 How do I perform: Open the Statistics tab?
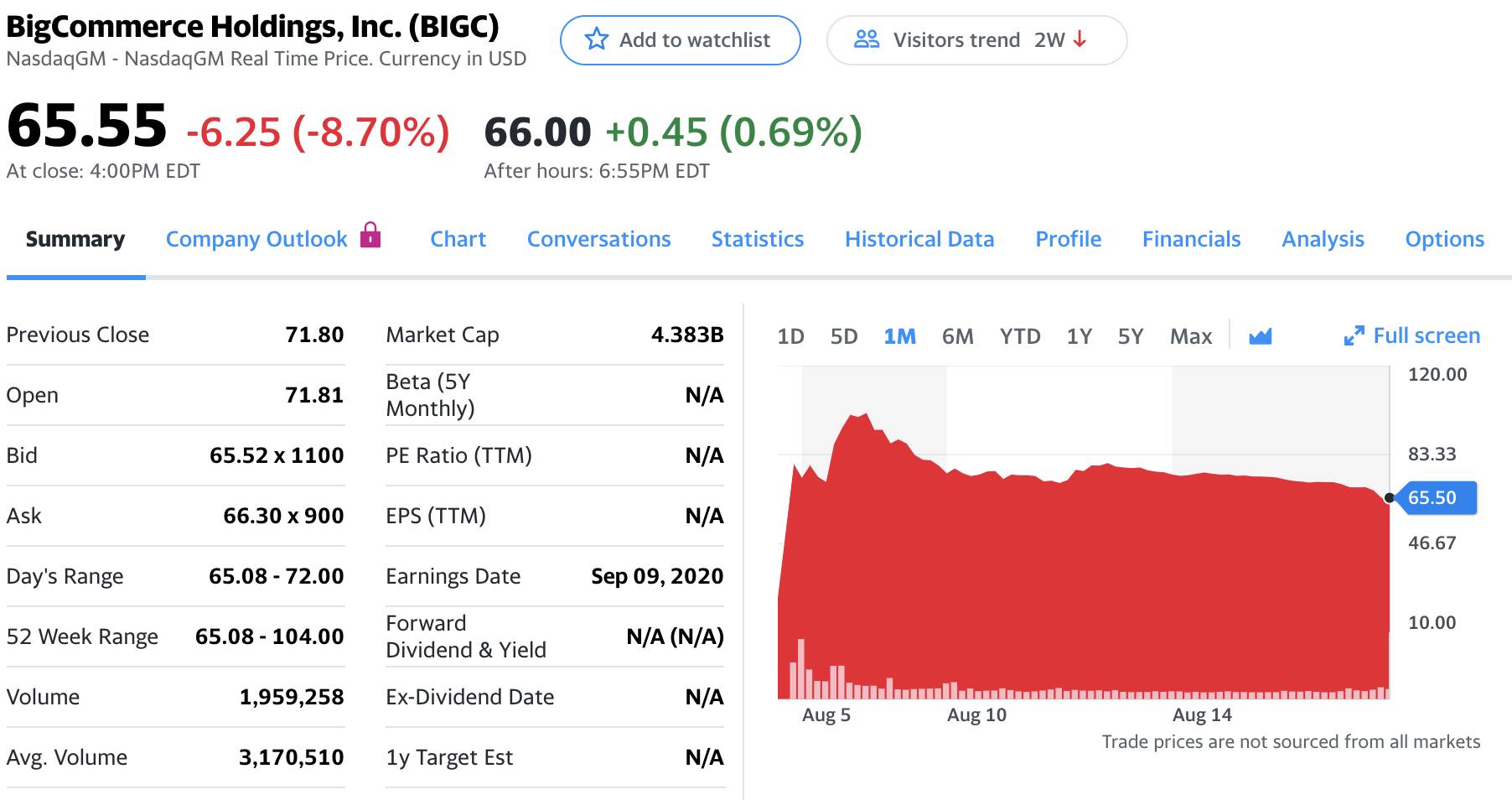point(758,239)
